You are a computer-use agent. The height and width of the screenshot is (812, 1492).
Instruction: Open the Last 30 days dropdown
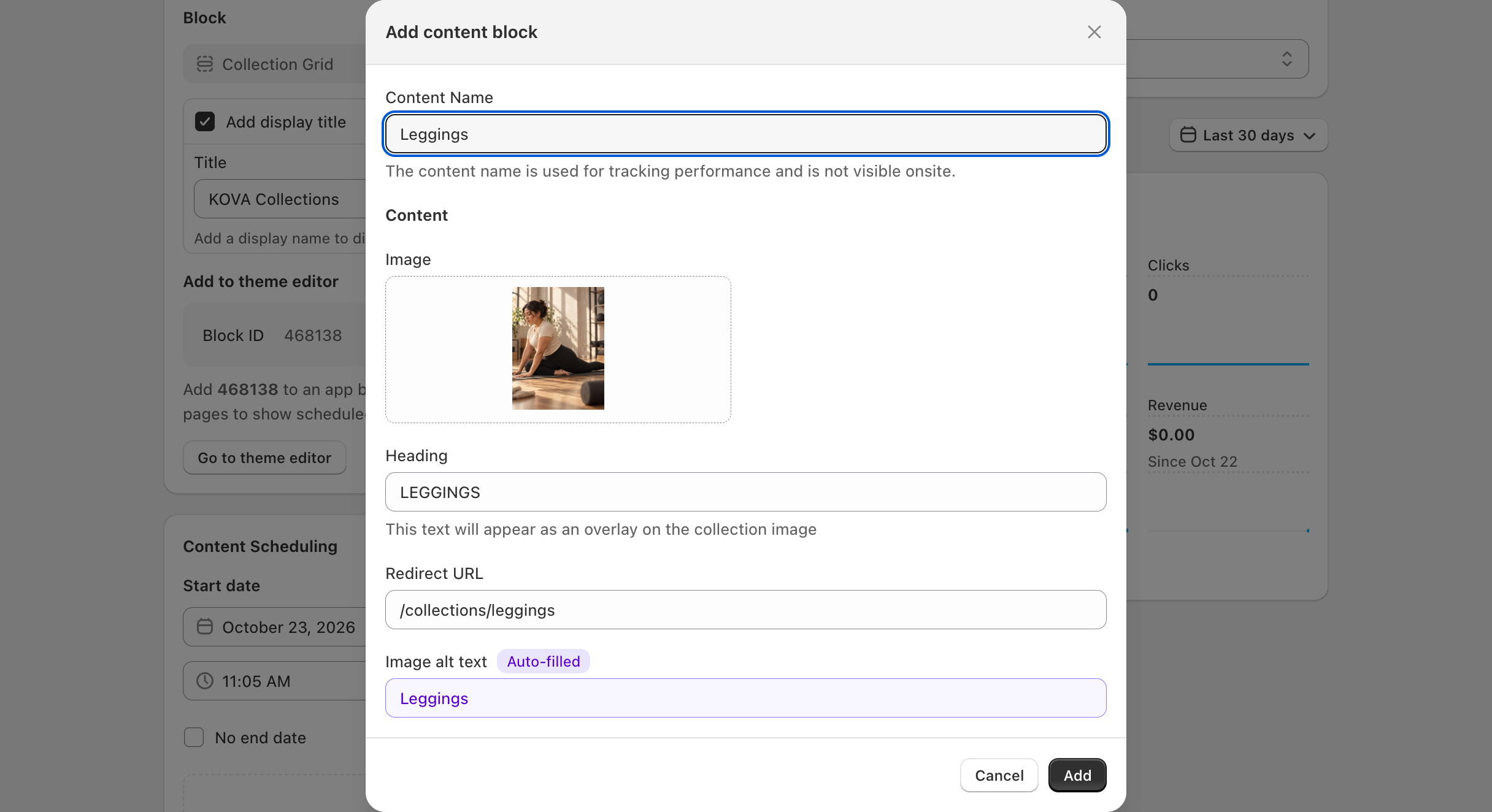point(1248,135)
